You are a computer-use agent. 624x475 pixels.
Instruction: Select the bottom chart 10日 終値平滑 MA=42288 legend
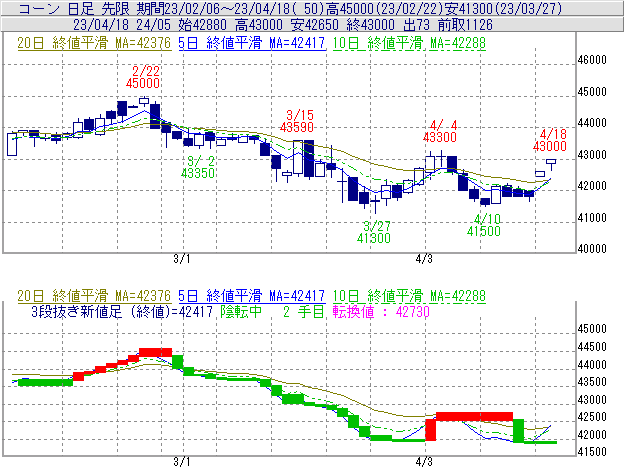(409, 296)
